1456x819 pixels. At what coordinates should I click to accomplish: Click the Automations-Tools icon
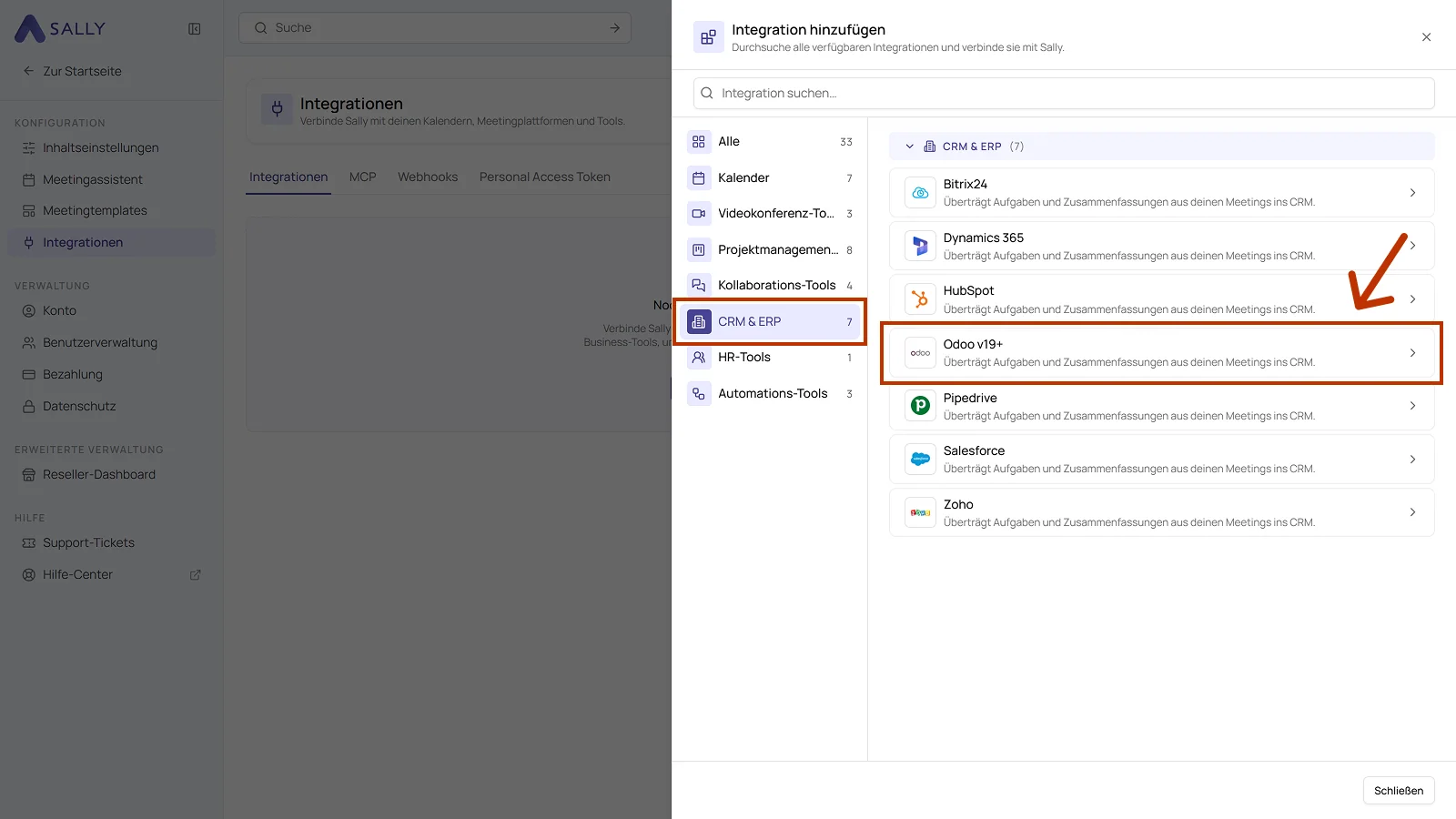[x=699, y=394]
